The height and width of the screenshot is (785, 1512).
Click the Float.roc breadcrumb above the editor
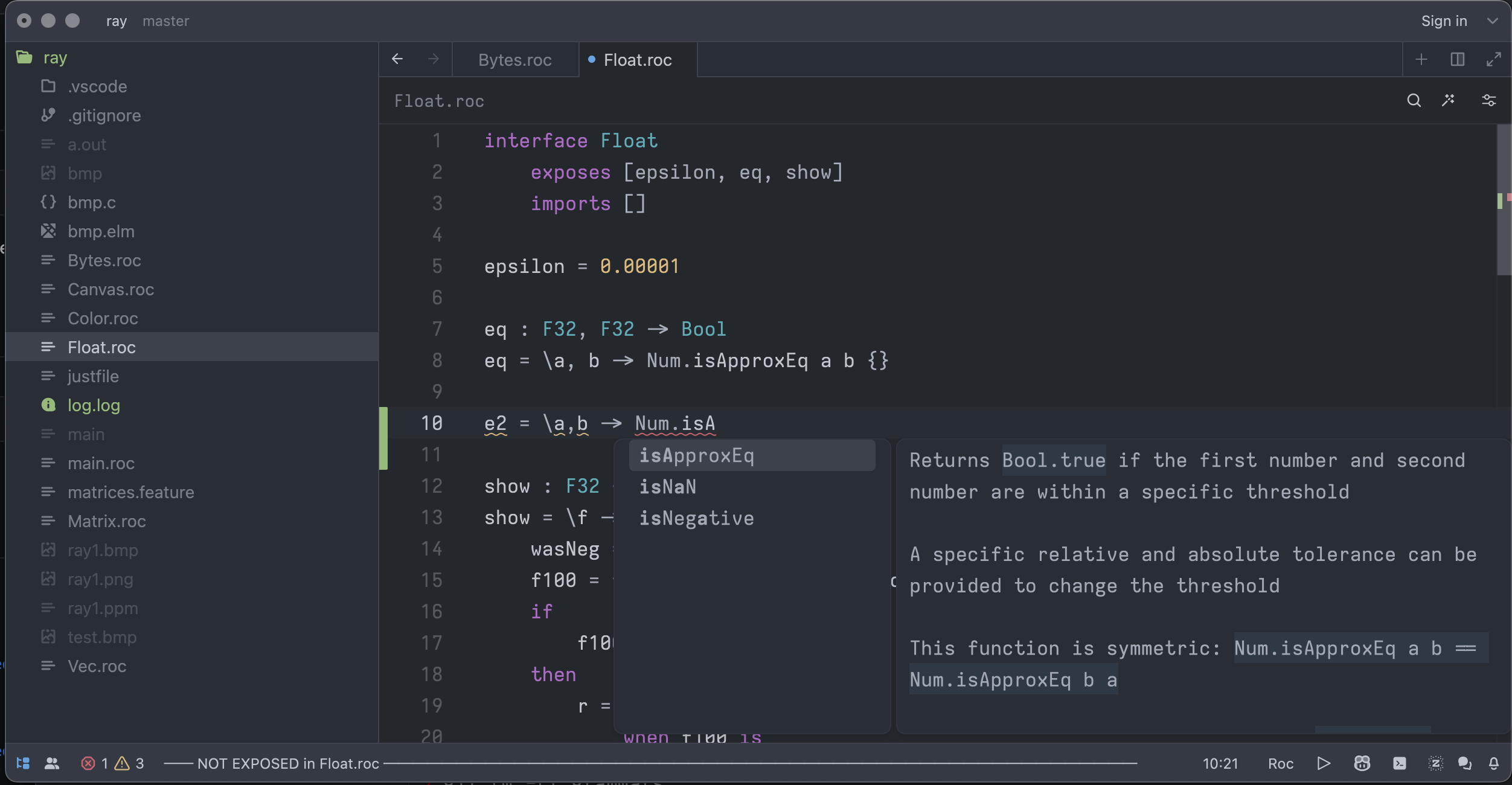[439, 101]
